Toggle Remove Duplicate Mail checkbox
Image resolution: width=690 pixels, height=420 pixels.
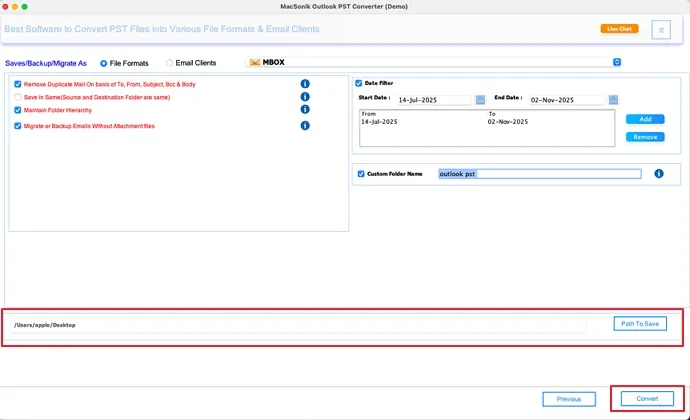18,84
